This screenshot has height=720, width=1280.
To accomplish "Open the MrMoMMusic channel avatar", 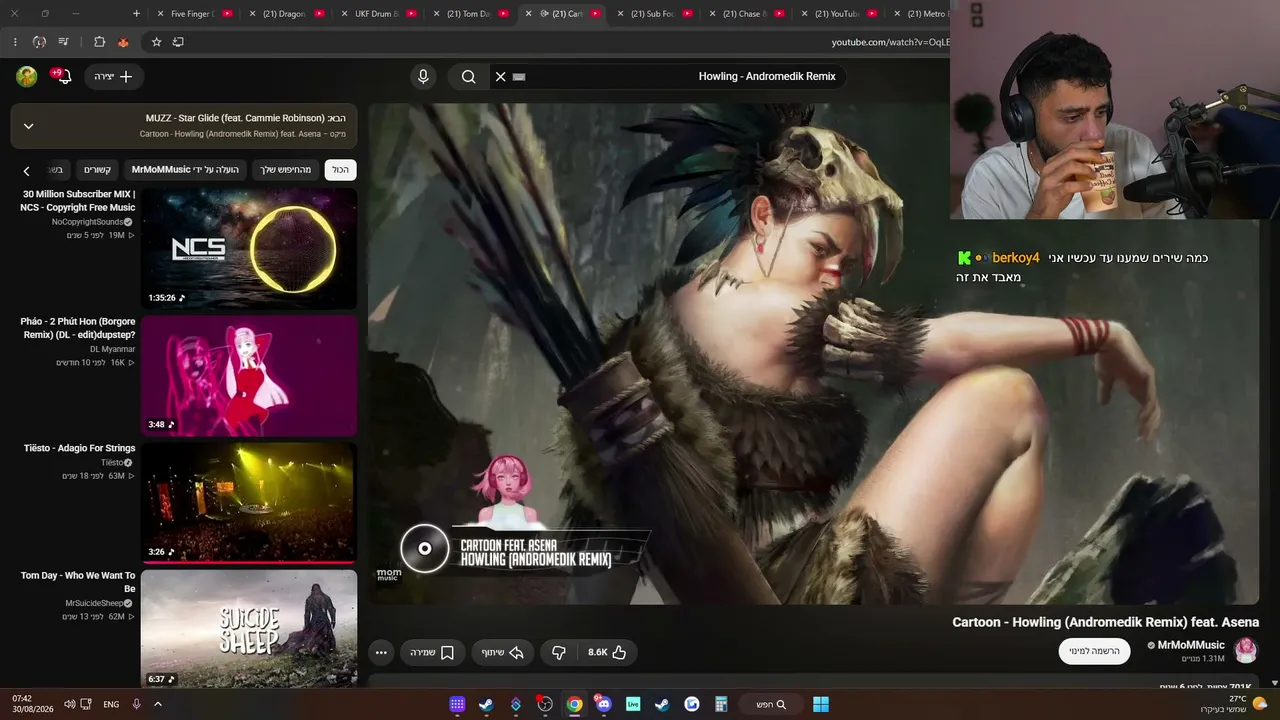I will pyautogui.click(x=1246, y=651).
